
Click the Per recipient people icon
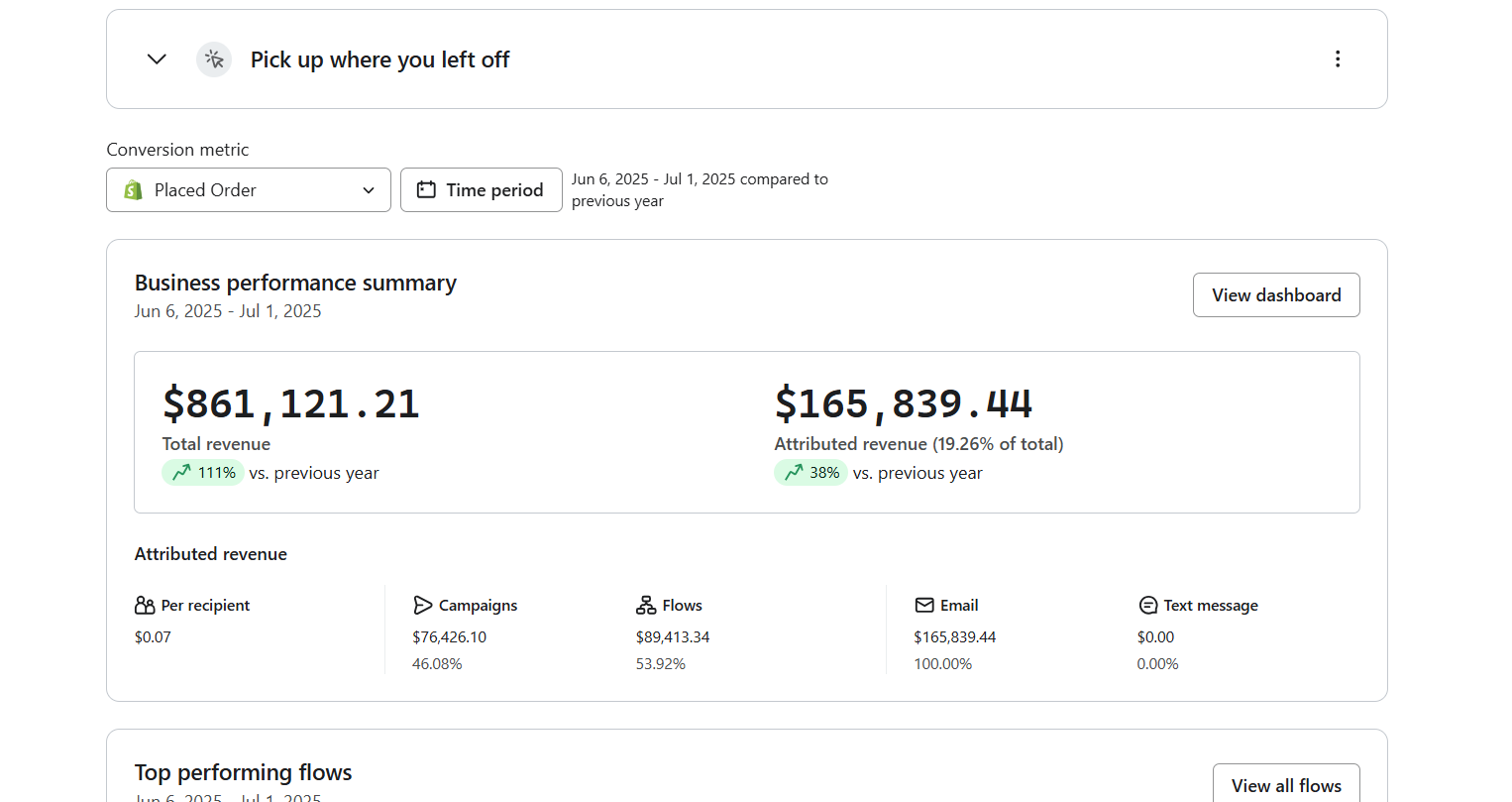click(145, 606)
